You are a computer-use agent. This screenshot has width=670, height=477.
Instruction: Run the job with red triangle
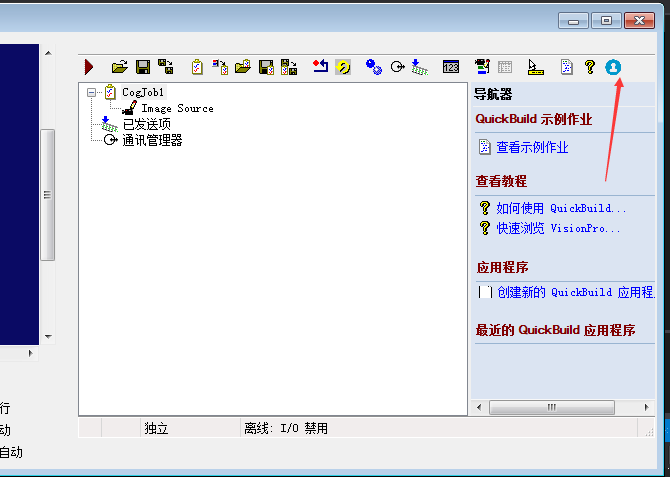click(x=89, y=67)
